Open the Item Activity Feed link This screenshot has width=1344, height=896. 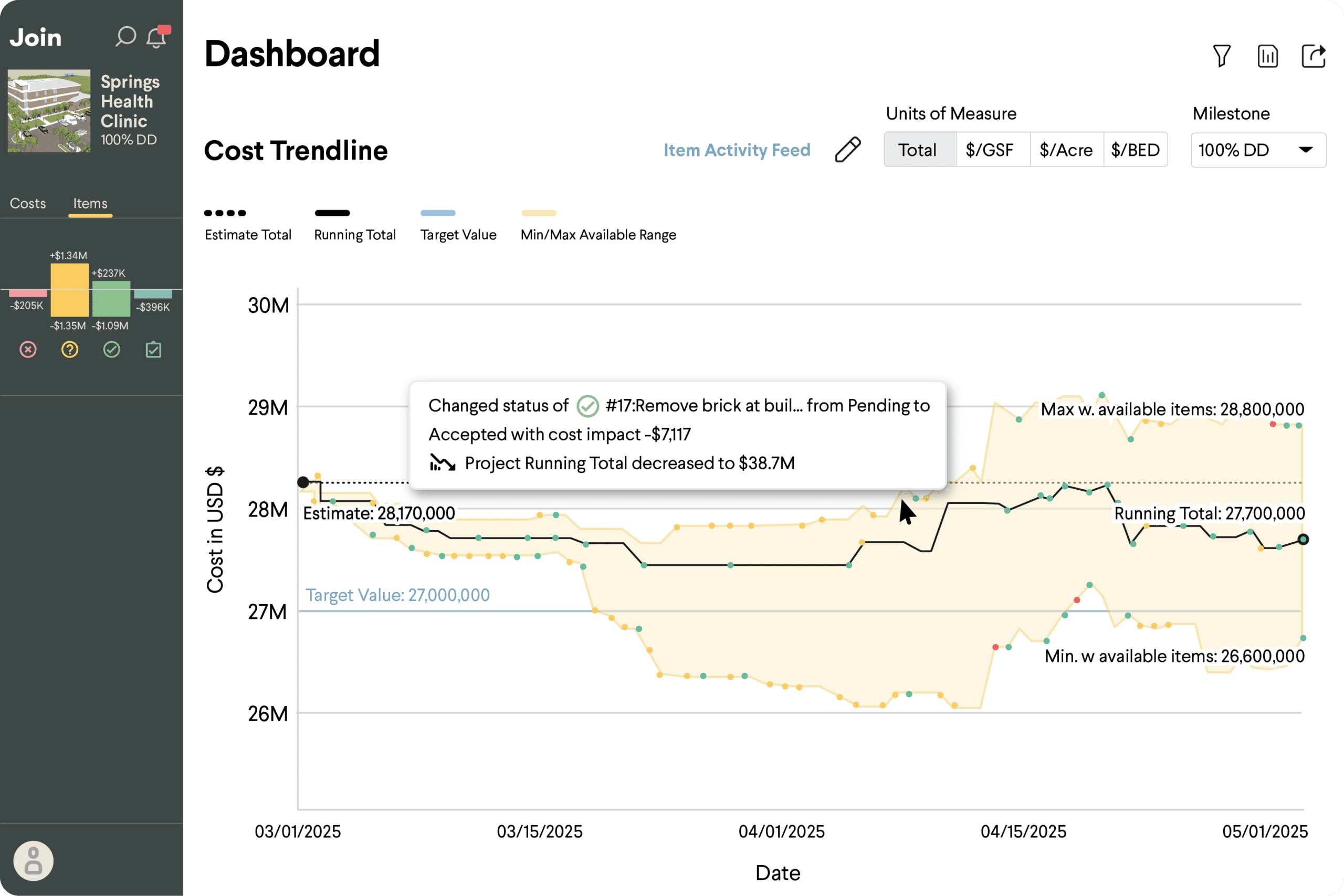pyautogui.click(x=737, y=150)
